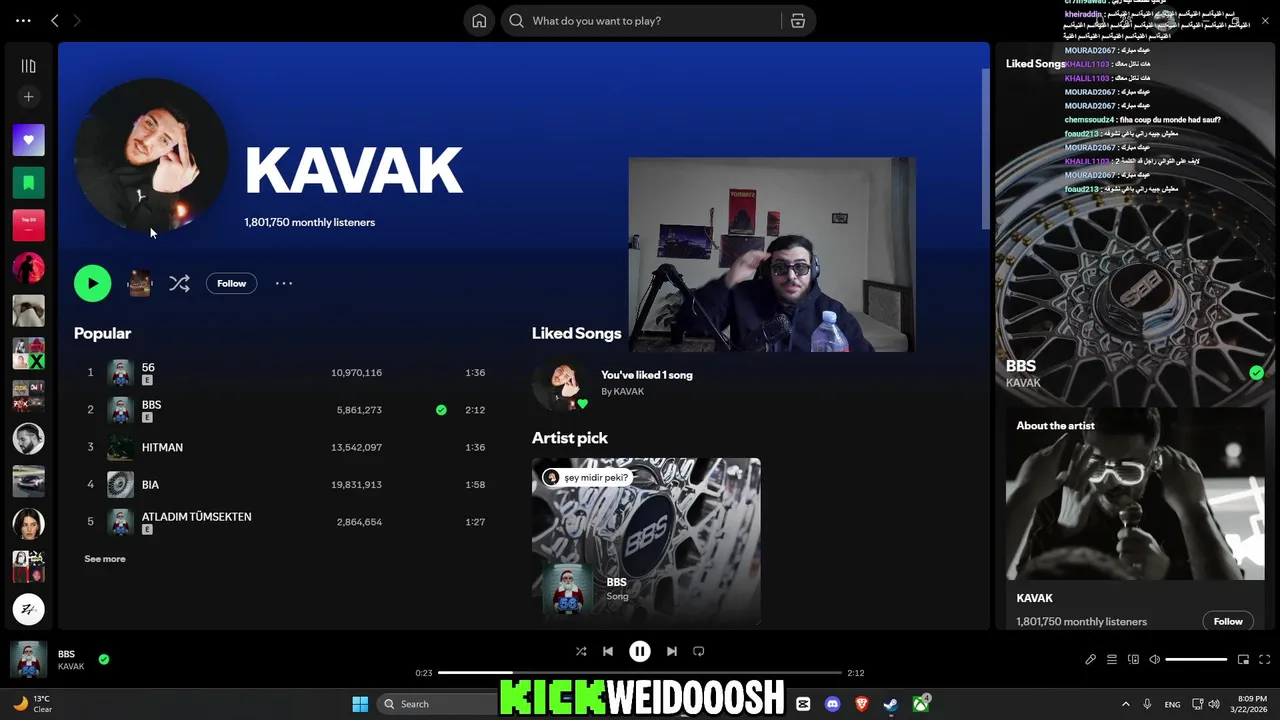Viewport: 1280px width, 720px height.
Task: Pause the current song
Action: pos(640,651)
